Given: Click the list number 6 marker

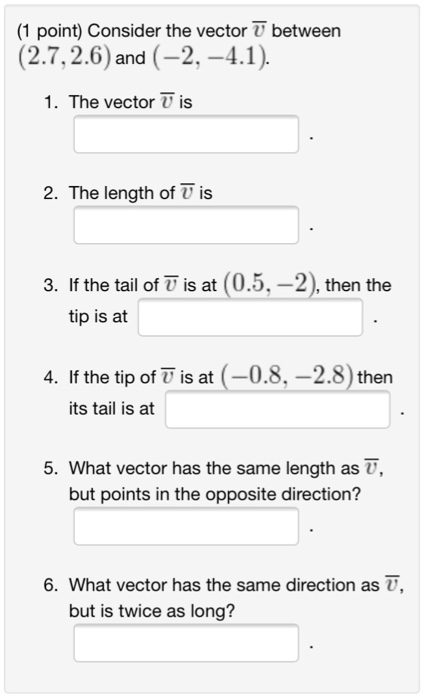Looking at the screenshot, I should [51, 585].
